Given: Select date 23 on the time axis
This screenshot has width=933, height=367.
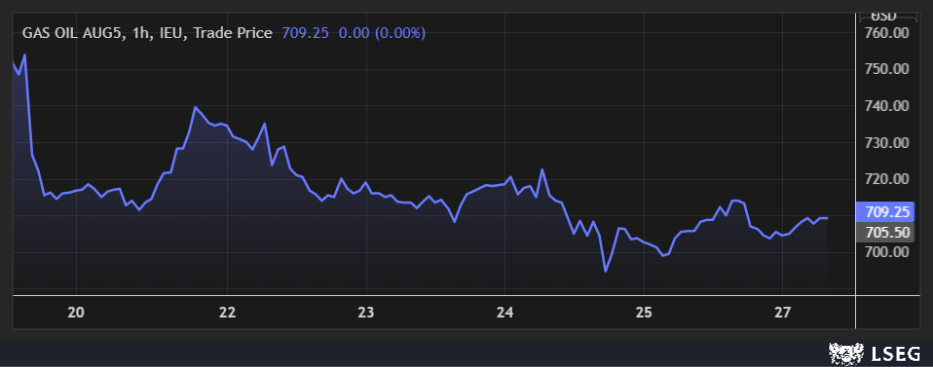Looking at the screenshot, I should pyautogui.click(x=367, y=313).
